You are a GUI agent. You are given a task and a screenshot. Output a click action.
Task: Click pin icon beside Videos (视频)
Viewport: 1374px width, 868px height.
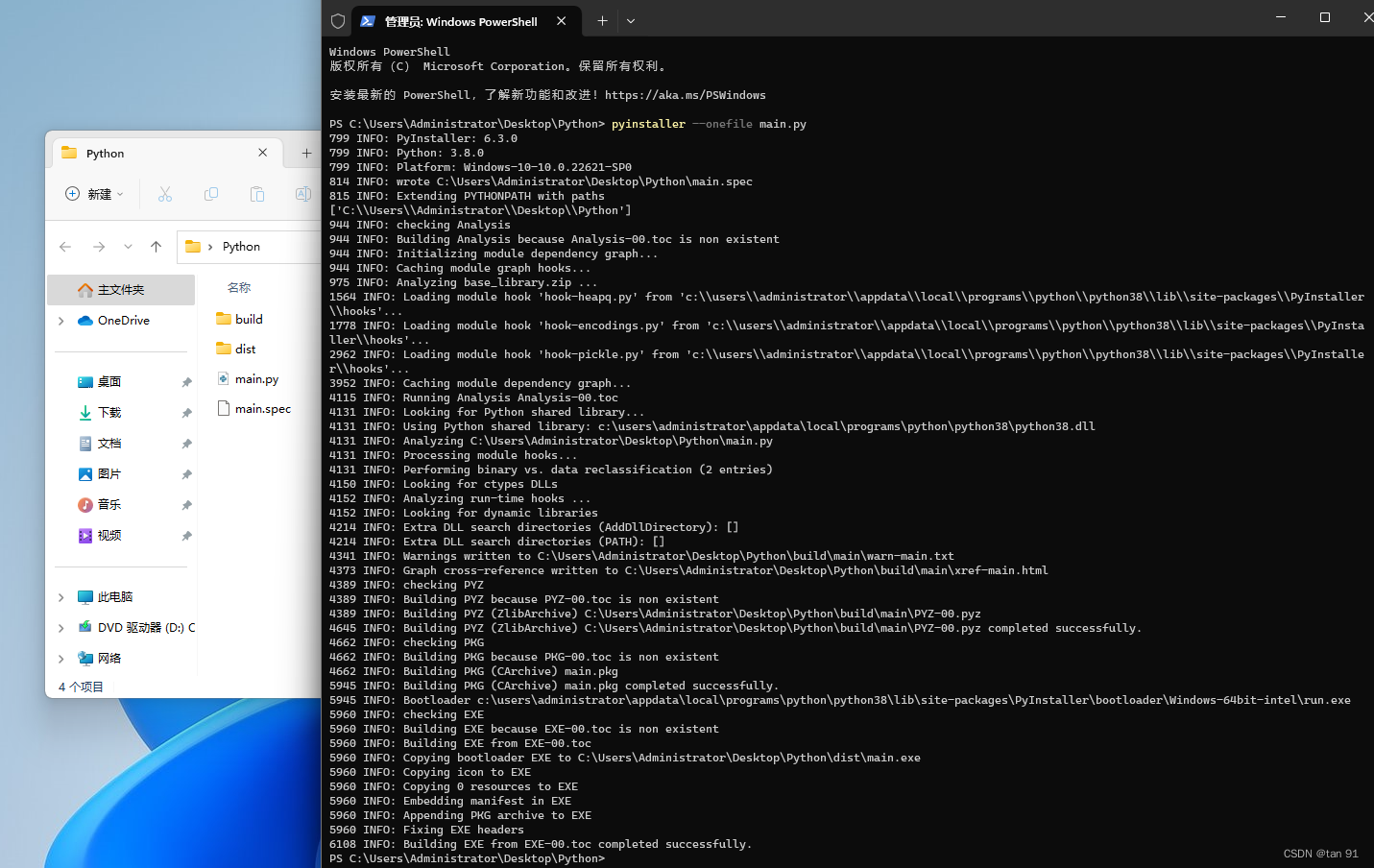click(x=186, y=536)
